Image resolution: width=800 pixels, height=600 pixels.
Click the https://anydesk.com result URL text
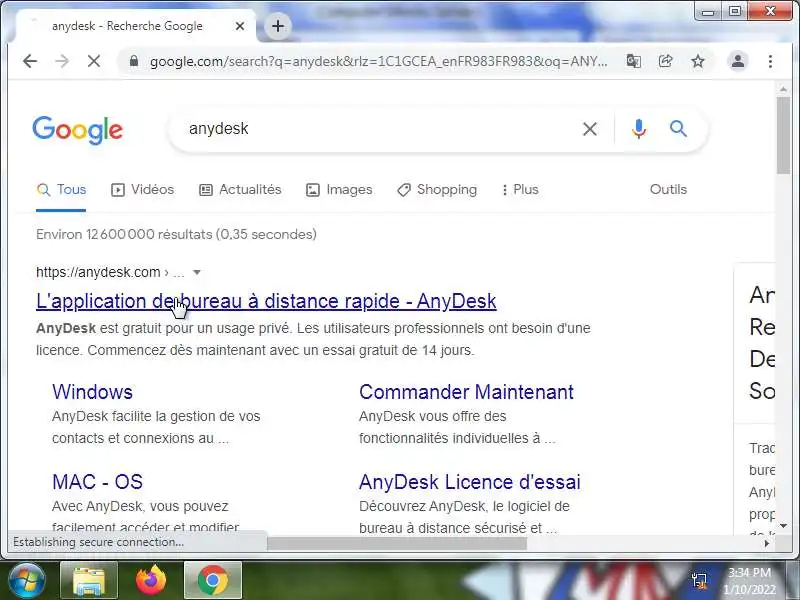98,272
